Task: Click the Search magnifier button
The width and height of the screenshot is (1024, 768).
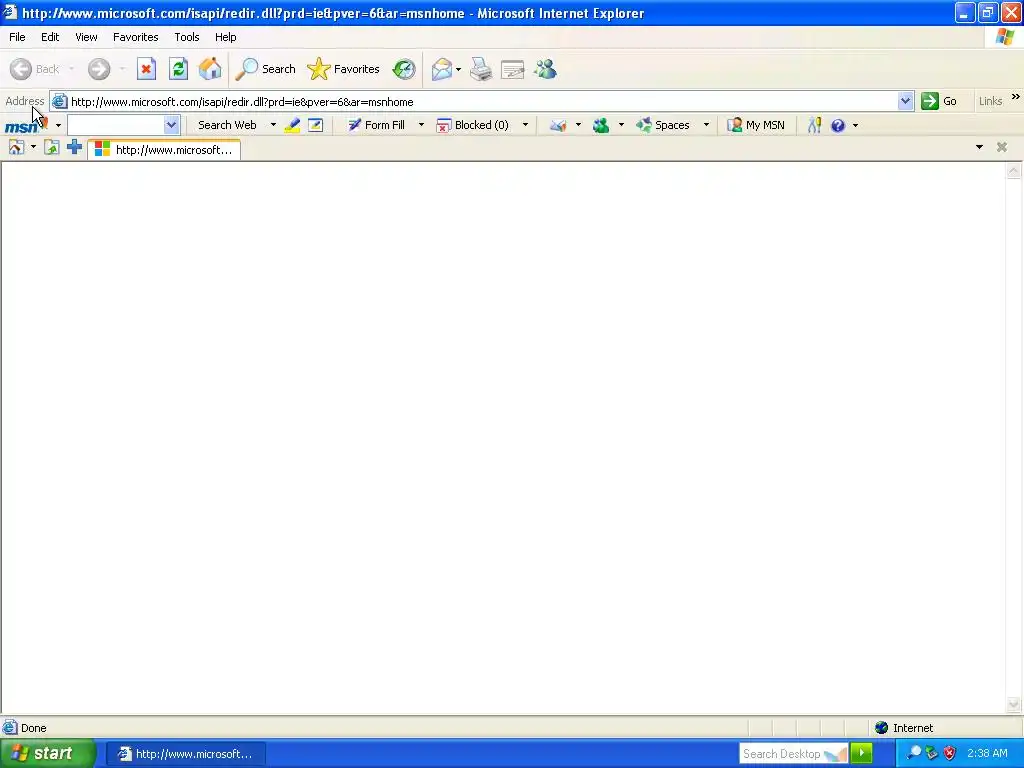Action: click(x=265, y=69)
